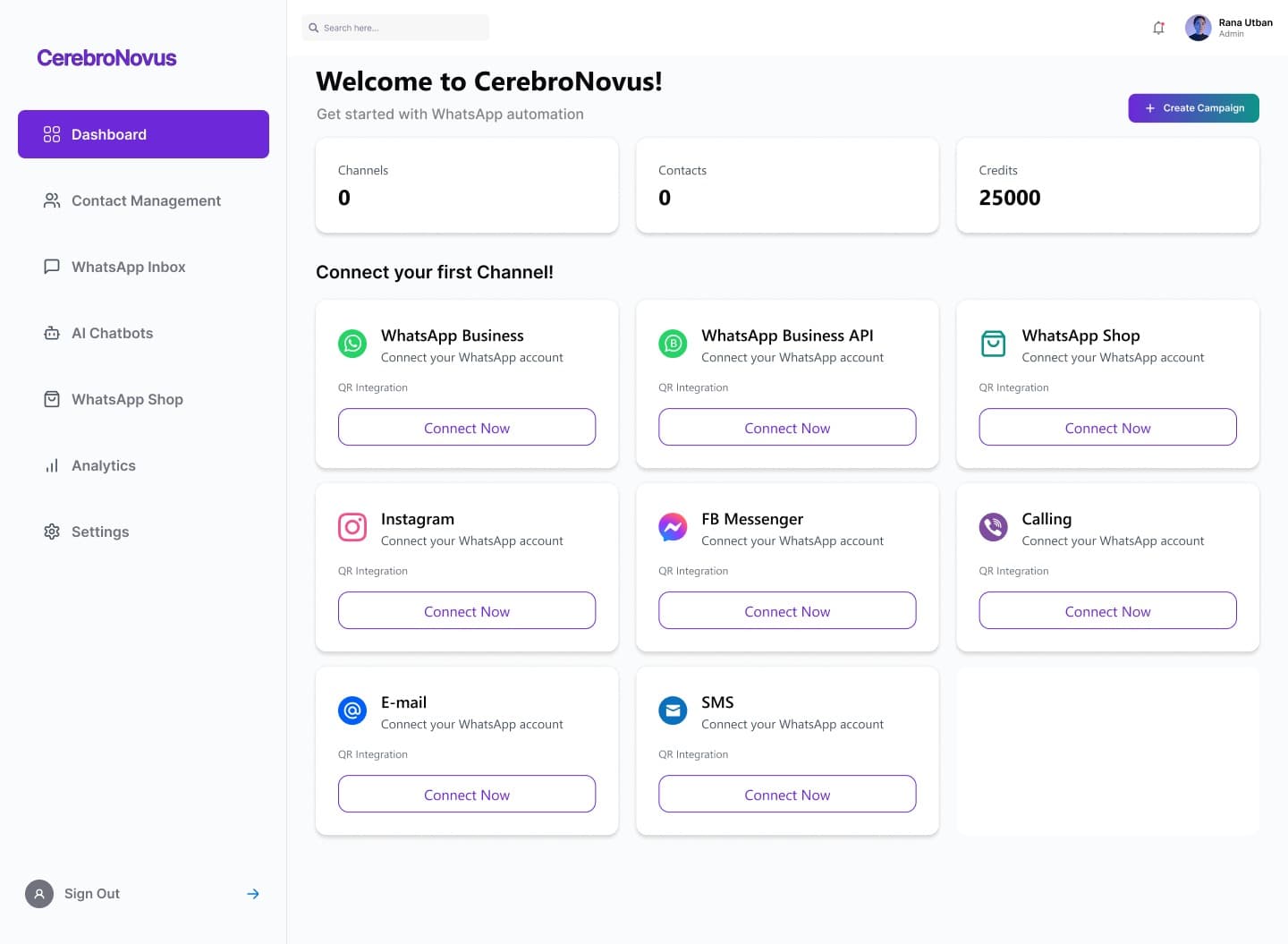Open Settings from the sidebar
This screenshot has height=944, width=1288.
click(x=99, y=532)
